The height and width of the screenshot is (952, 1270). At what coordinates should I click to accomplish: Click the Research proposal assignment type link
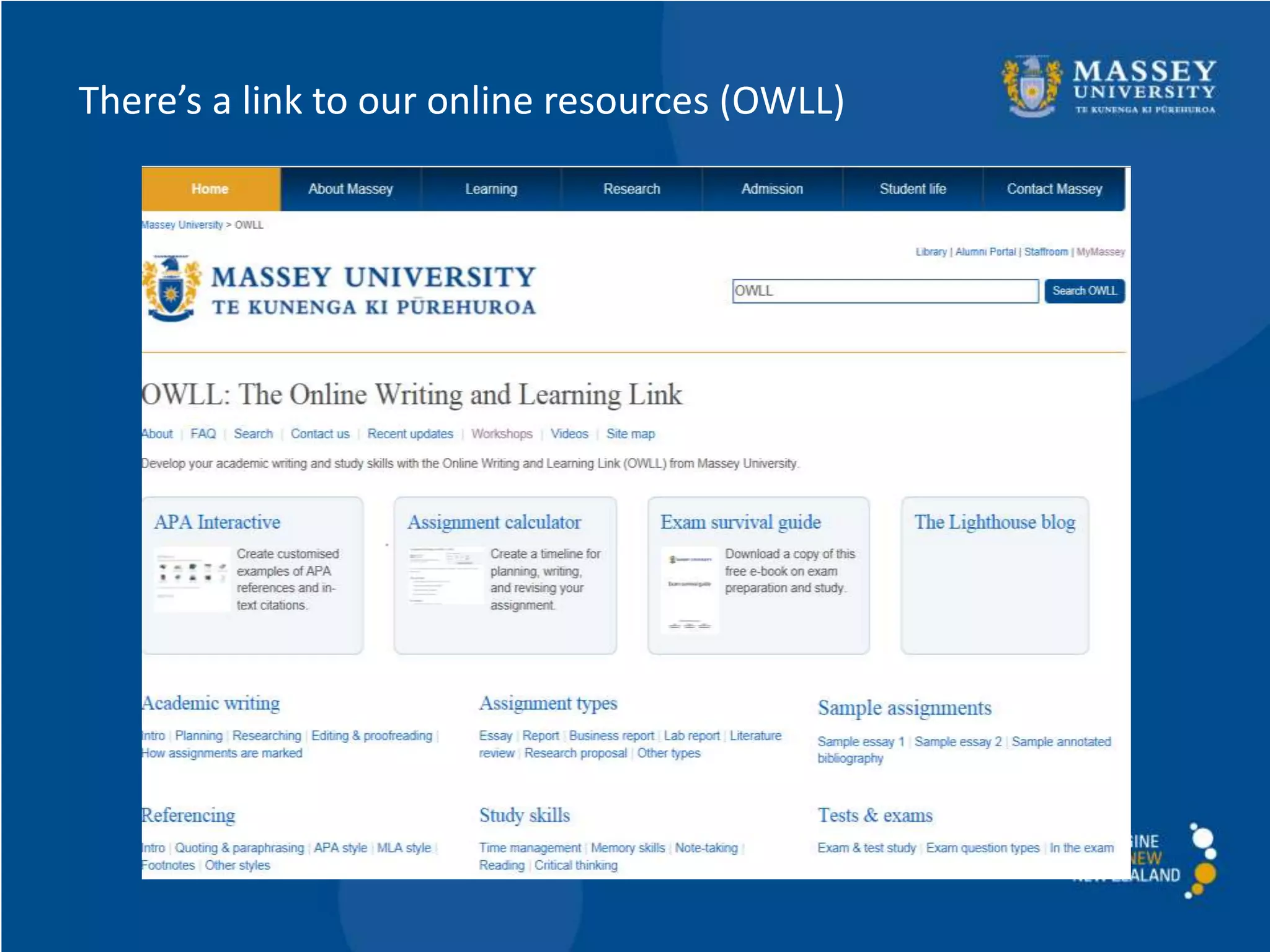pos(575,753)
